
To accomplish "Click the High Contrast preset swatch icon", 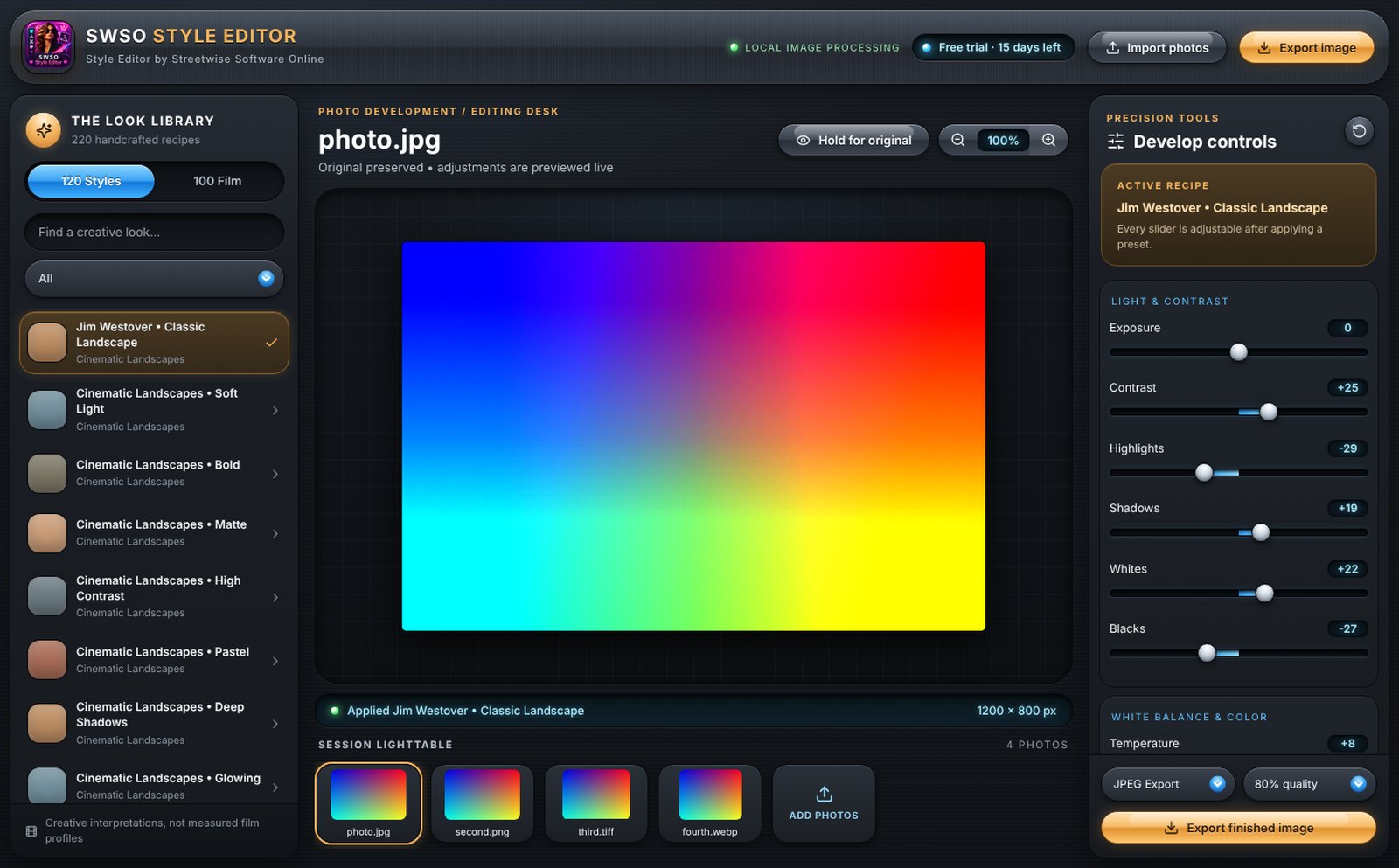I will click(47, 596).
